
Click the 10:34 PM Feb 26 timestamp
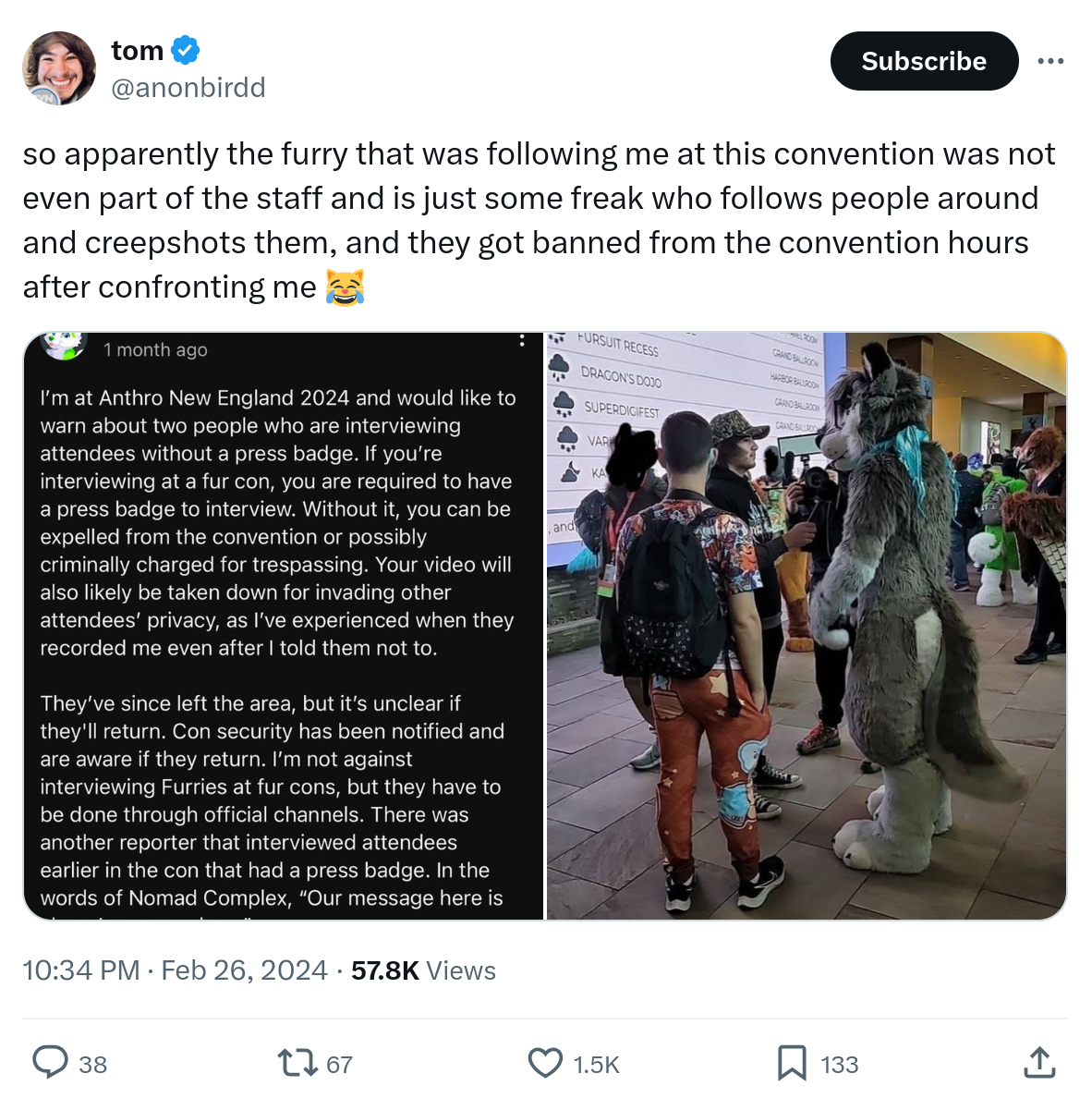click(175, 970)
